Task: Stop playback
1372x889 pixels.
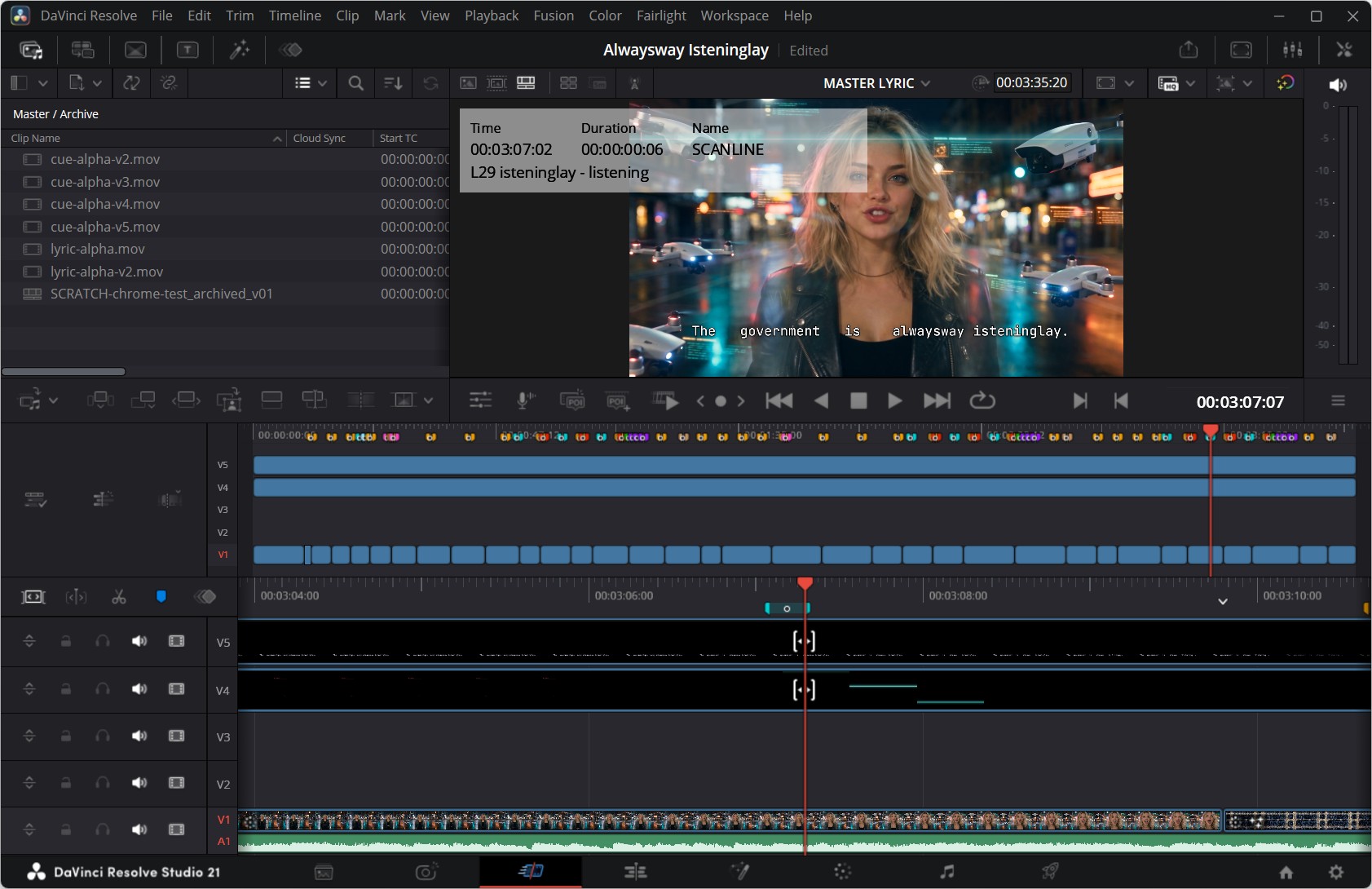Action: point(858,400)
